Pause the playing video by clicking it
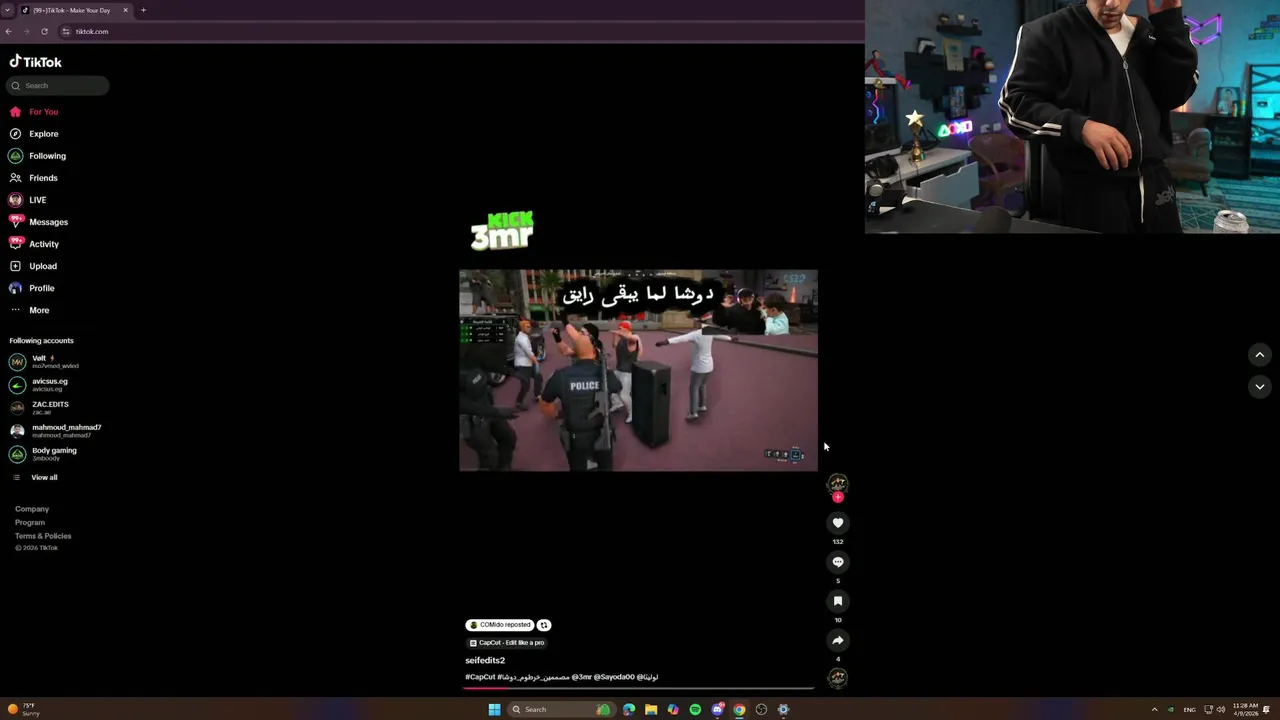 click(x=638, y=370)
